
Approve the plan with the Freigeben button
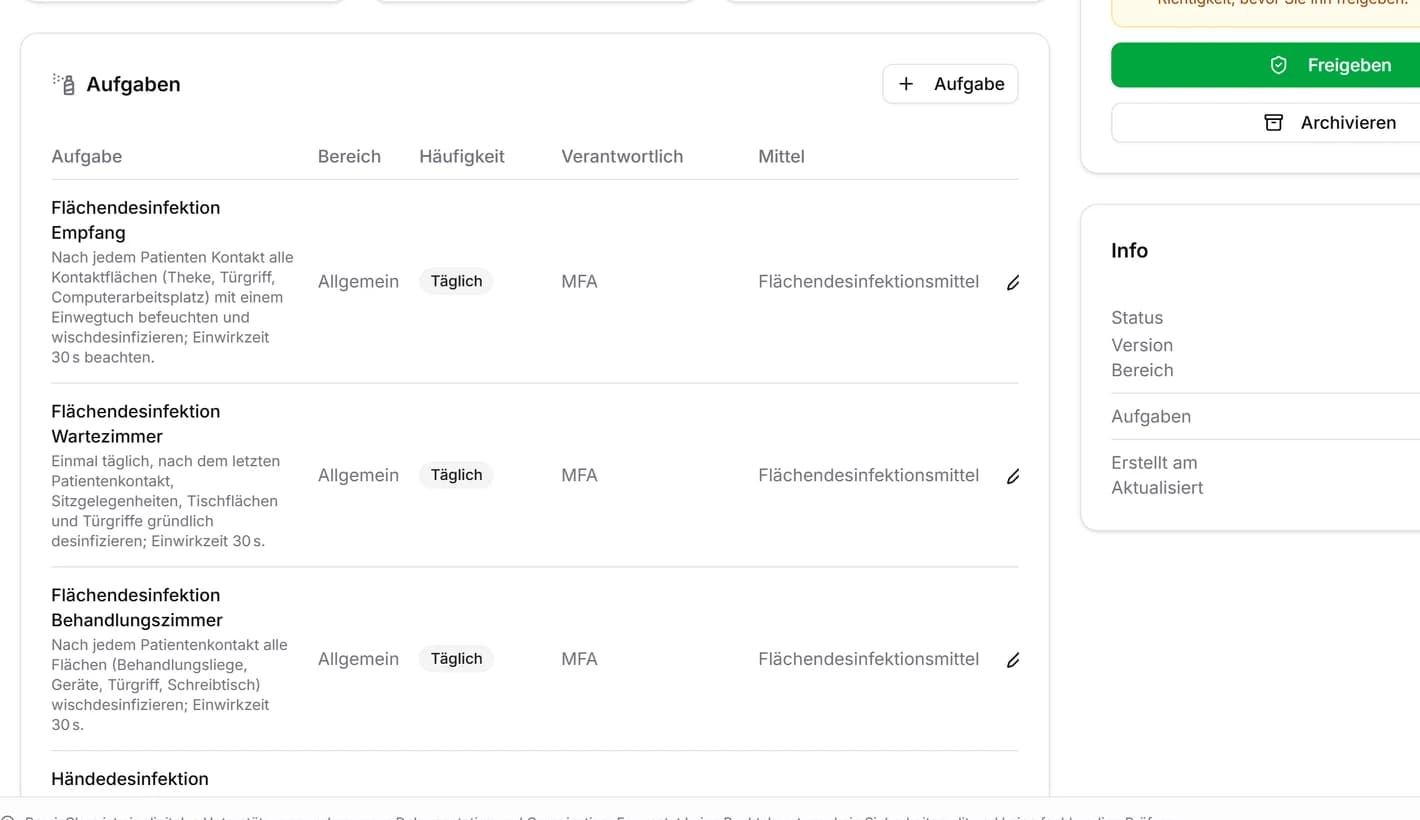(1330, 65)
